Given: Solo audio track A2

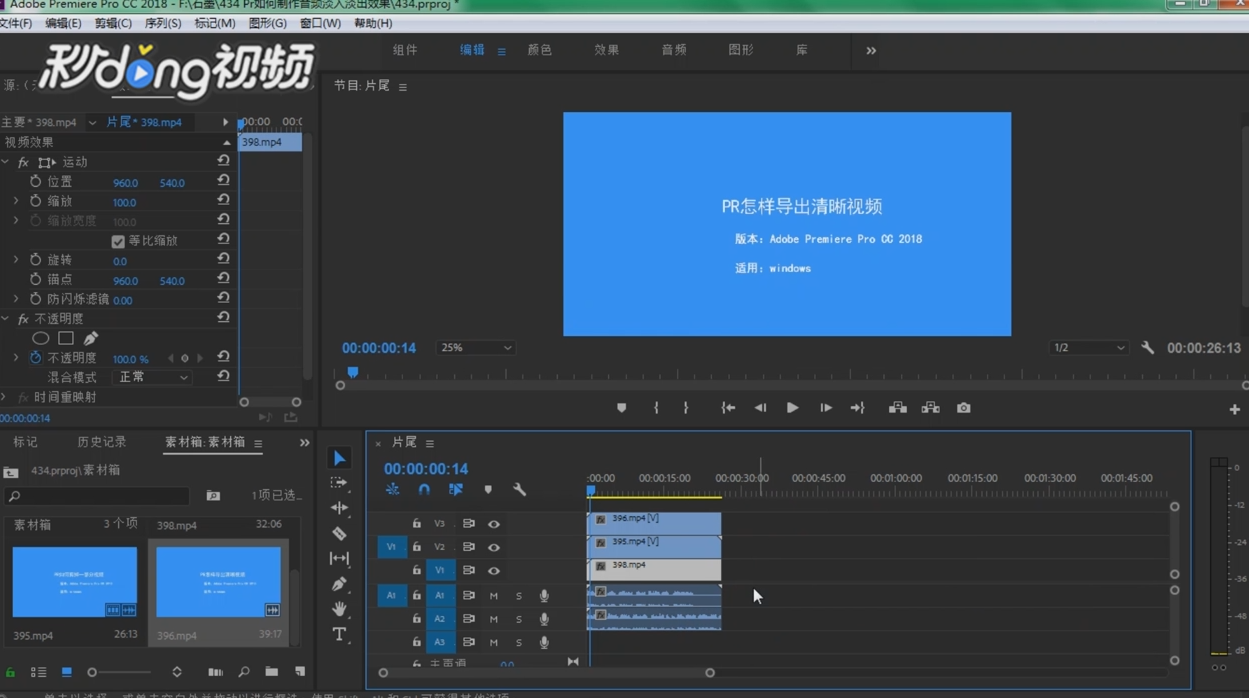Looking at the screenshot, I should pos(518,619).
